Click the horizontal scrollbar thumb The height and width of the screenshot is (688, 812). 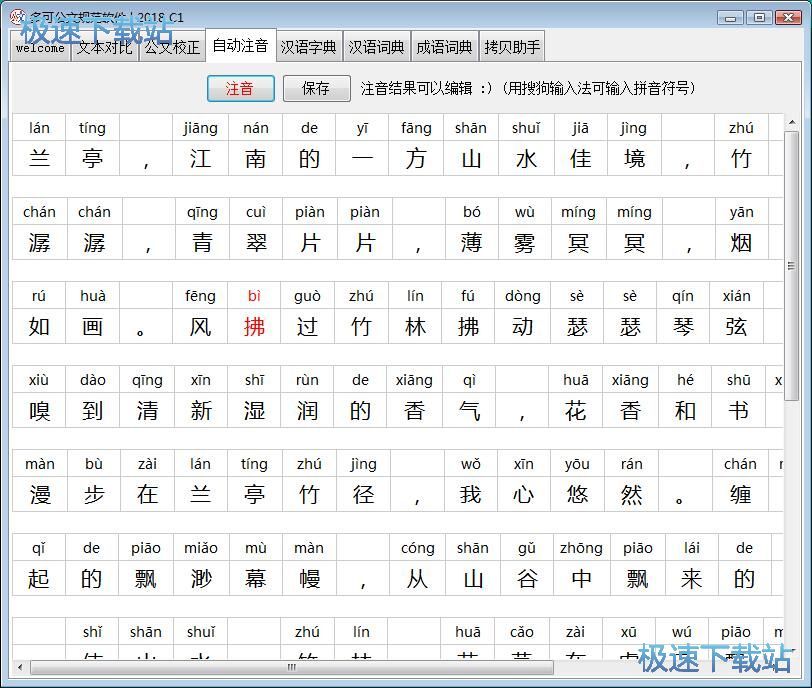290,667
